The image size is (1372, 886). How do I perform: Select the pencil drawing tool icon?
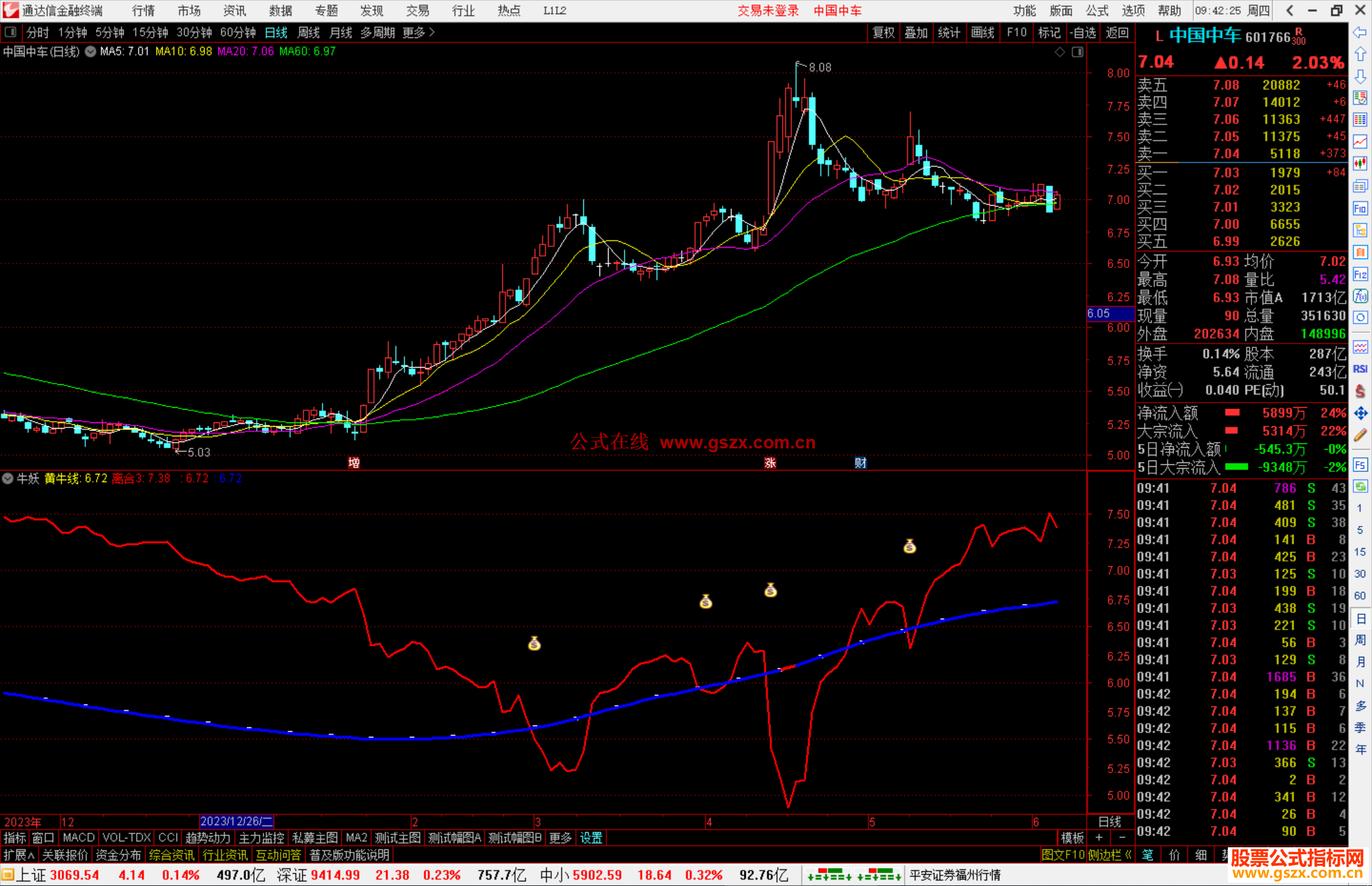coord(1360,436)
